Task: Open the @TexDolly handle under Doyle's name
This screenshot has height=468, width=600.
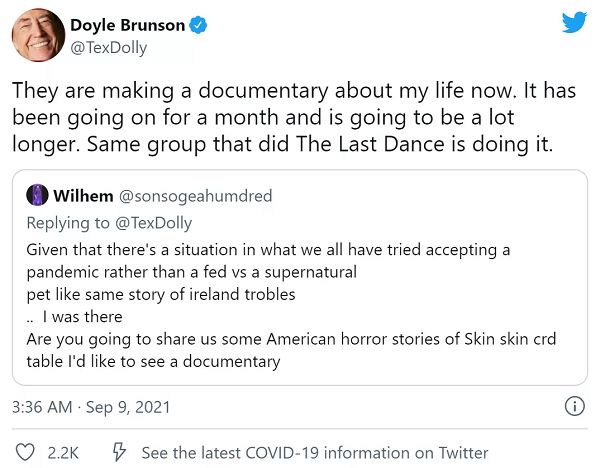Action: 108,46
